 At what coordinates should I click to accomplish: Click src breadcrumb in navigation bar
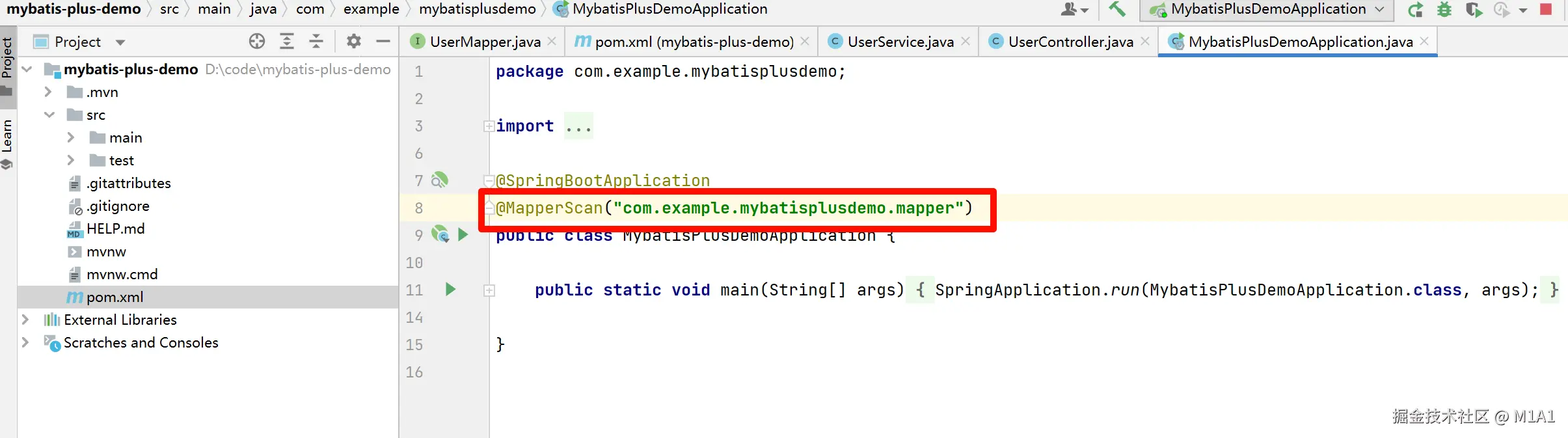[169, 9]
